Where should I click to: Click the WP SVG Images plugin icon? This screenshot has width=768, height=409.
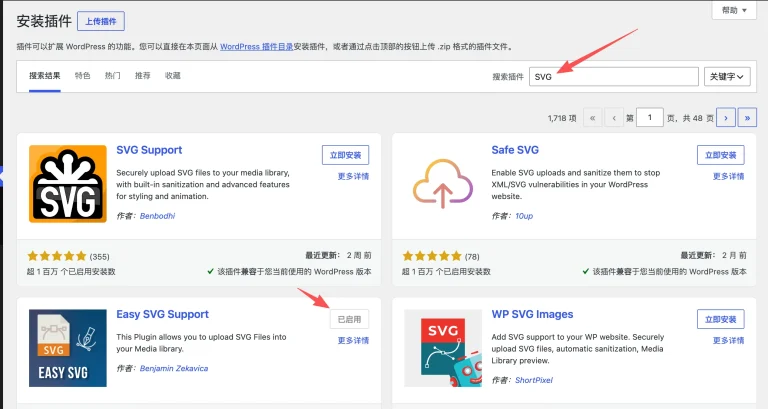443,348
